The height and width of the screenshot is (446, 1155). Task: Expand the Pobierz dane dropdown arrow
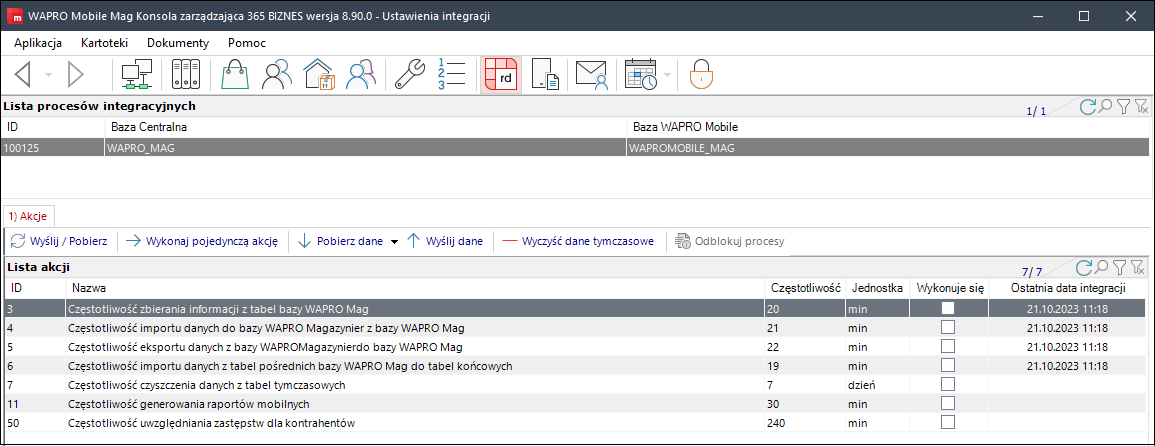(394, 241)
